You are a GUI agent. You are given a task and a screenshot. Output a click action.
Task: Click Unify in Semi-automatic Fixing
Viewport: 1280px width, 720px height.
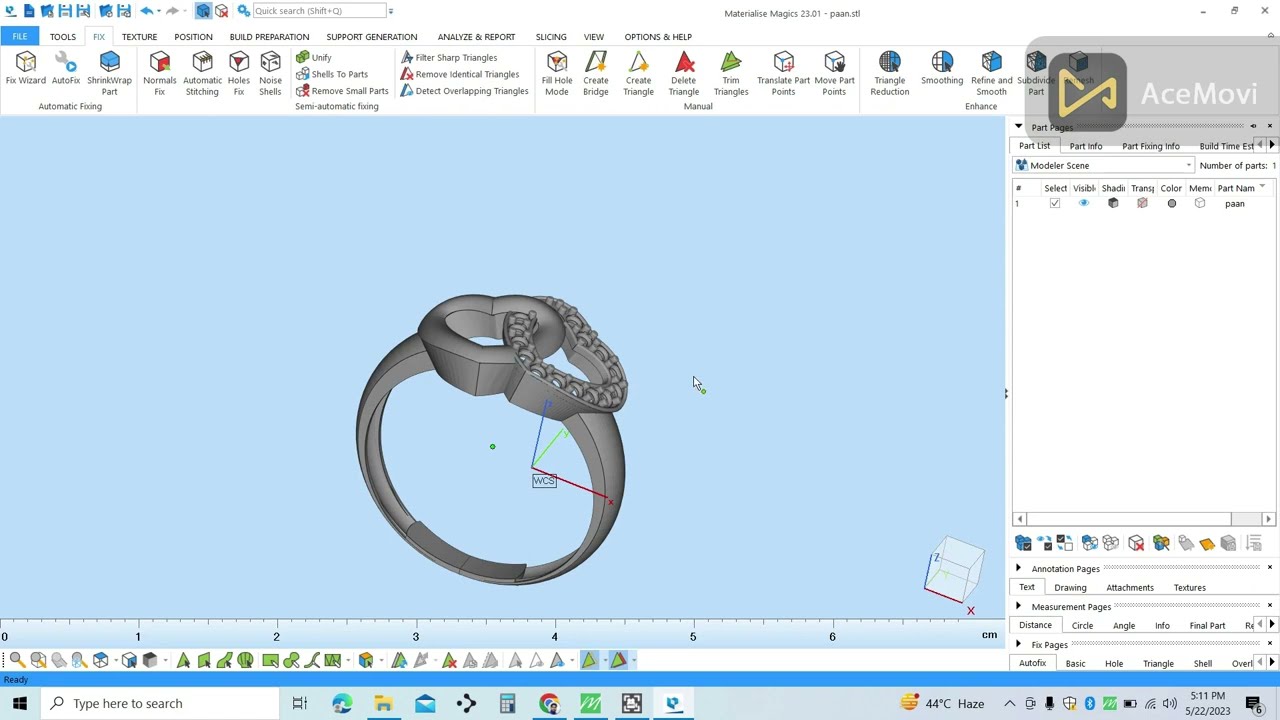click(x=313, y=57)
